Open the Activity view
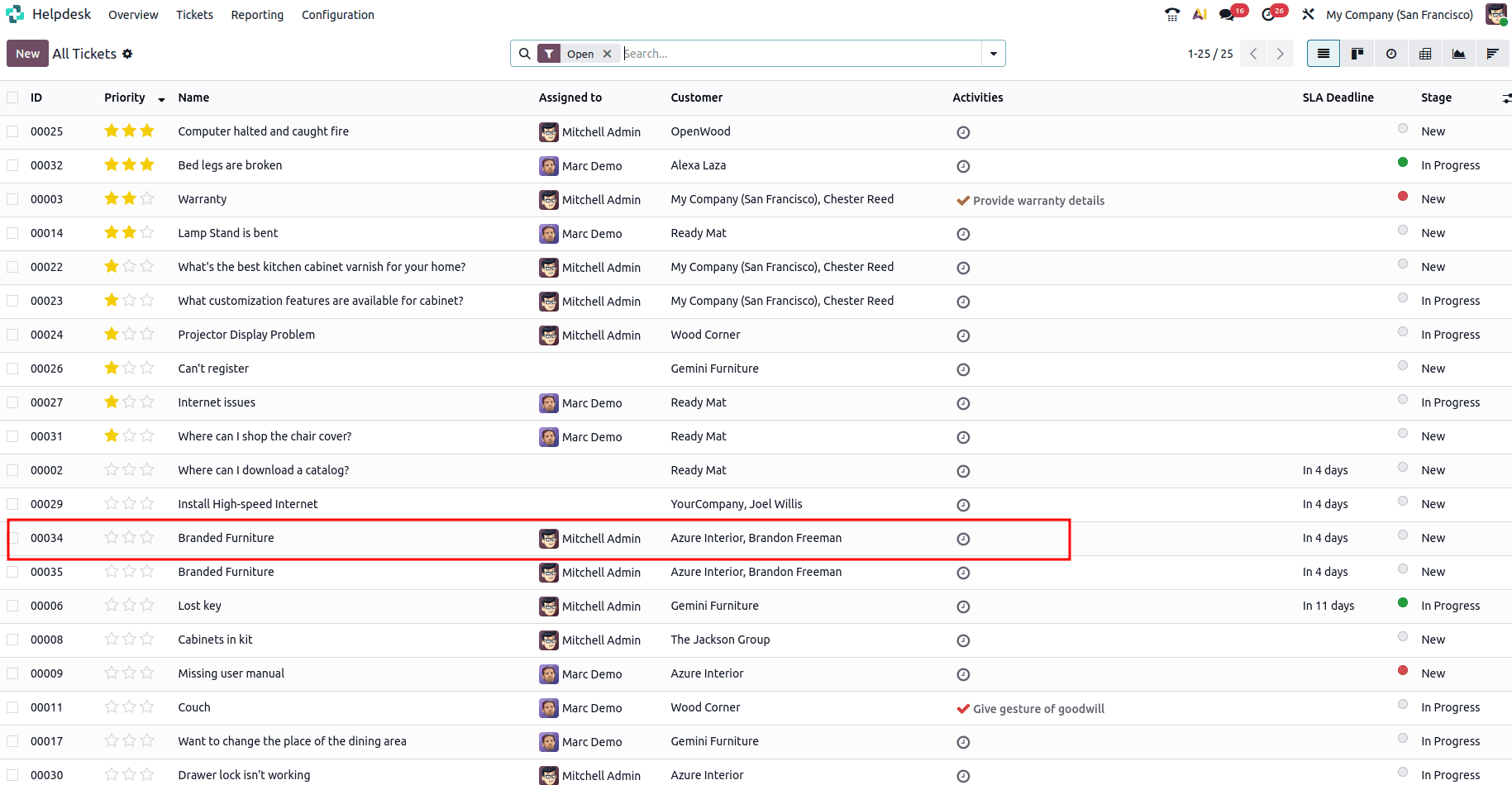This screenshot has height=785, width=1512. tap(1390, 53)
